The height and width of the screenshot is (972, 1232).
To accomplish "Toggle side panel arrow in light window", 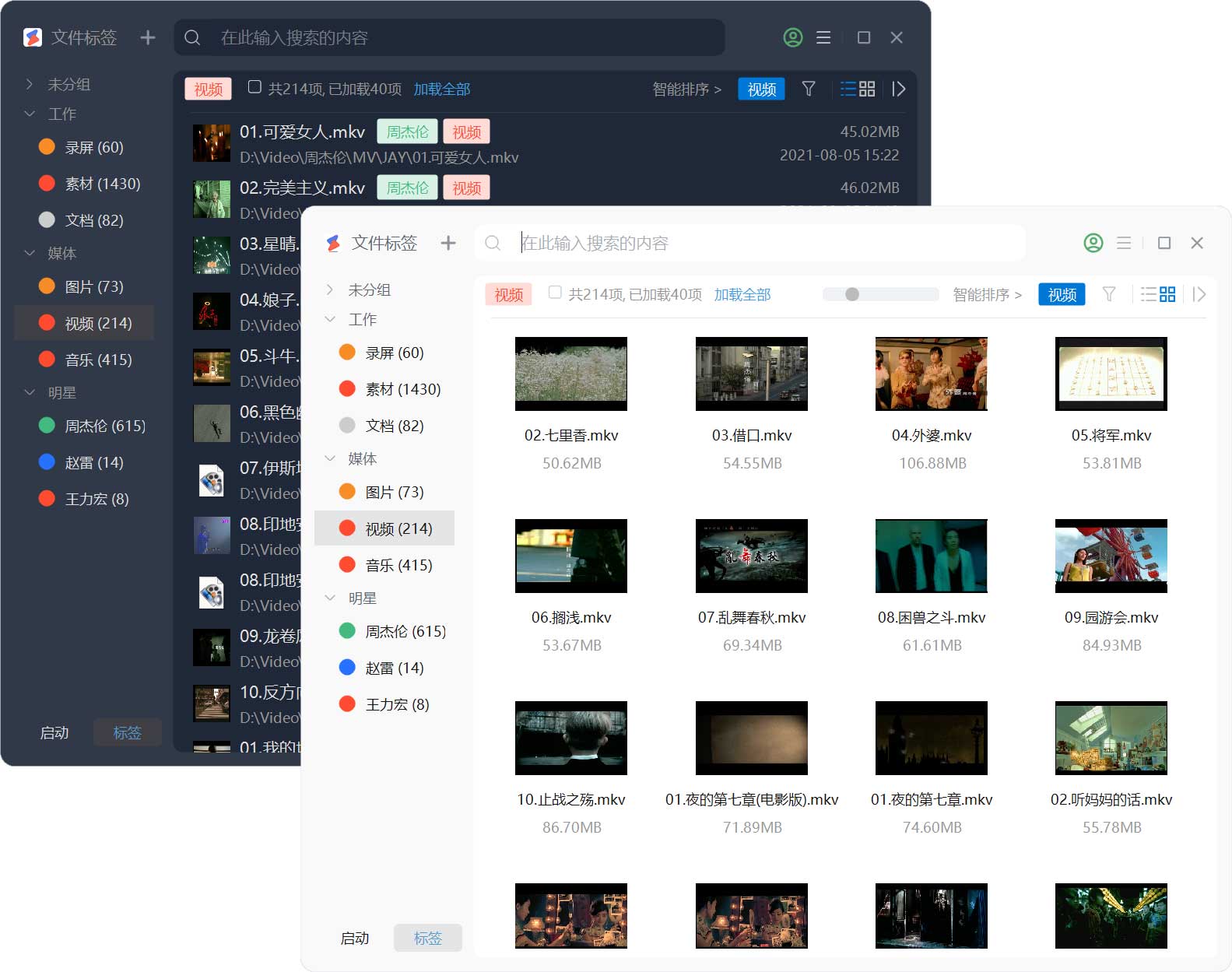I will click(1199, 294).
